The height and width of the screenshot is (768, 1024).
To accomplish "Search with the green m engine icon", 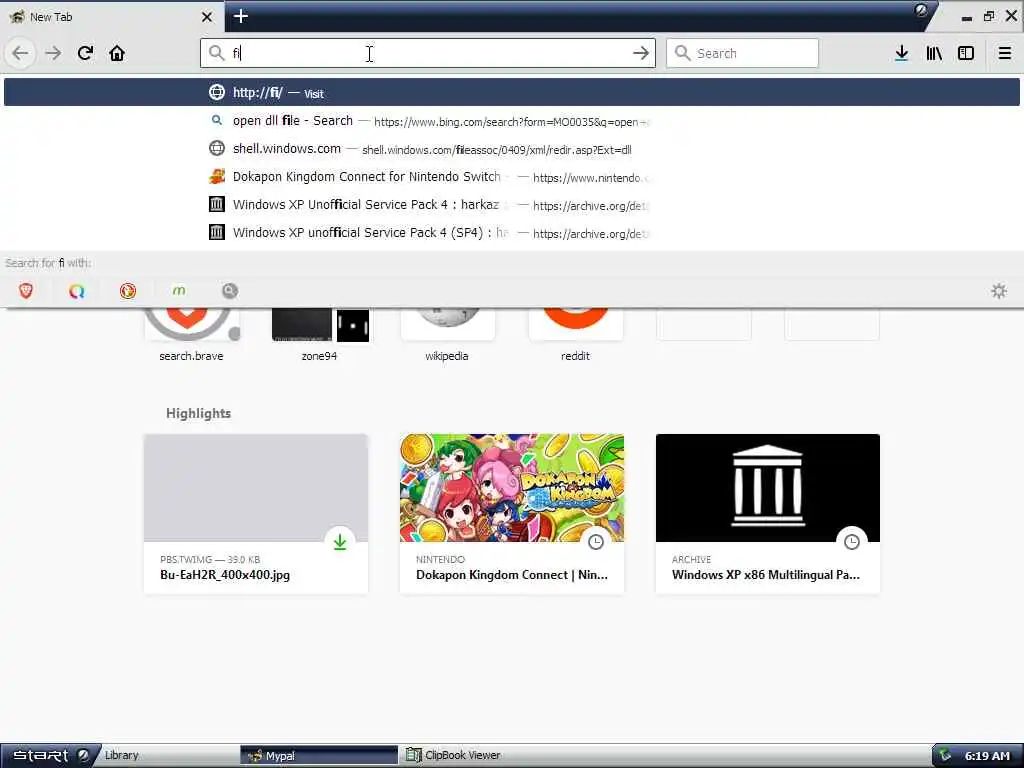I will pyautogui.click(x=179, y=291).
